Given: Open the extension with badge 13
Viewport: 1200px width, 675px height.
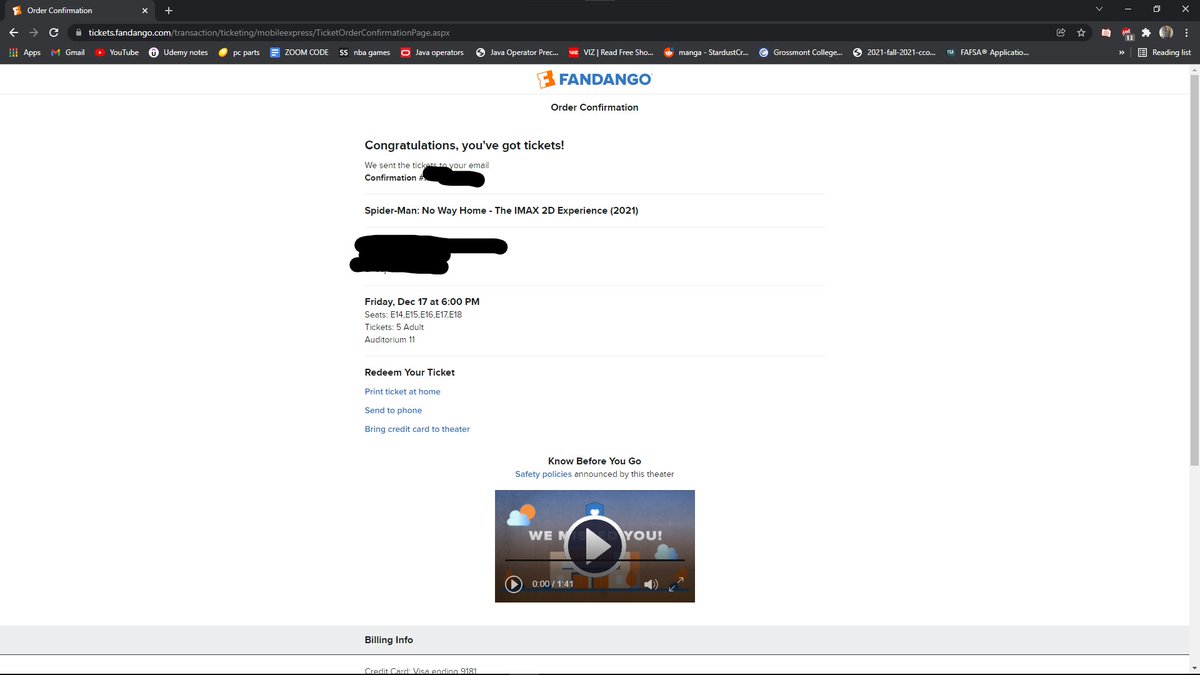Looking at the screenshot, I should [x=1127, y=33].
